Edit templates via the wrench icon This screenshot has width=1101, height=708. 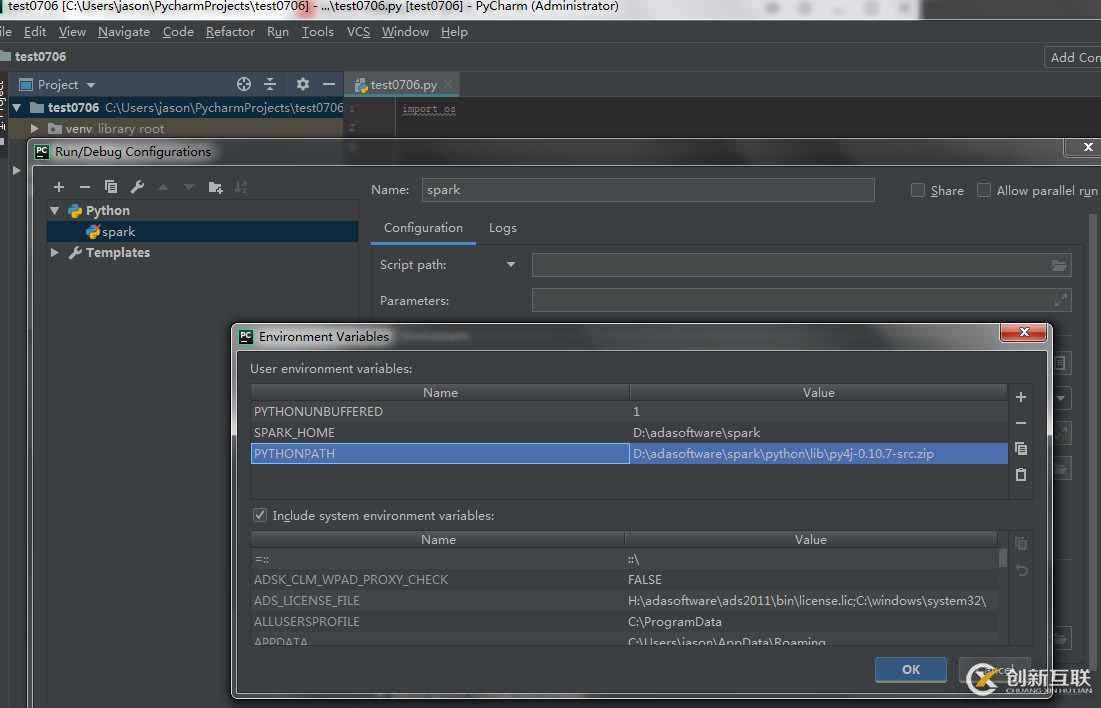(x=137, y=187)
